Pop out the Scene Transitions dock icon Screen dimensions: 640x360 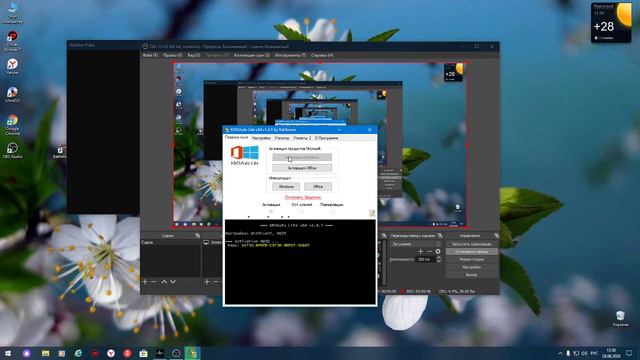coord(440,236)
